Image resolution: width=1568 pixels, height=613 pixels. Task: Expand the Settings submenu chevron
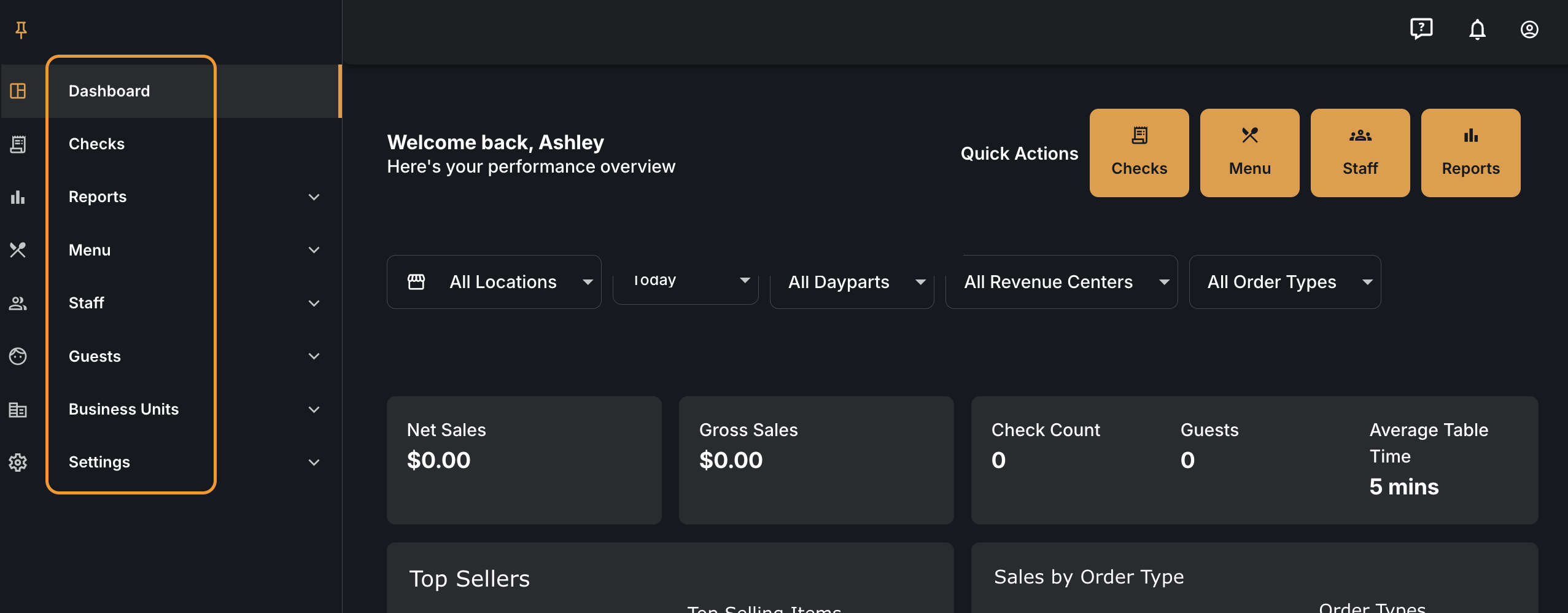[x=314, y=463]
